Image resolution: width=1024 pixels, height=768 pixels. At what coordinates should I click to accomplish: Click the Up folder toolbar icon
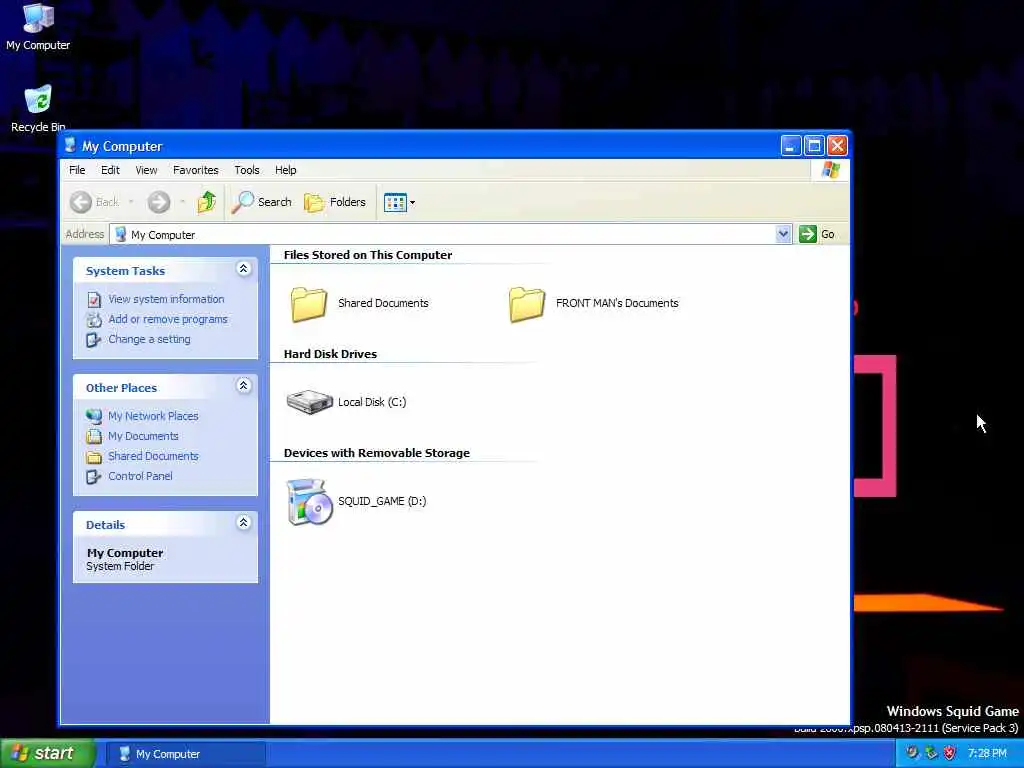207,202
